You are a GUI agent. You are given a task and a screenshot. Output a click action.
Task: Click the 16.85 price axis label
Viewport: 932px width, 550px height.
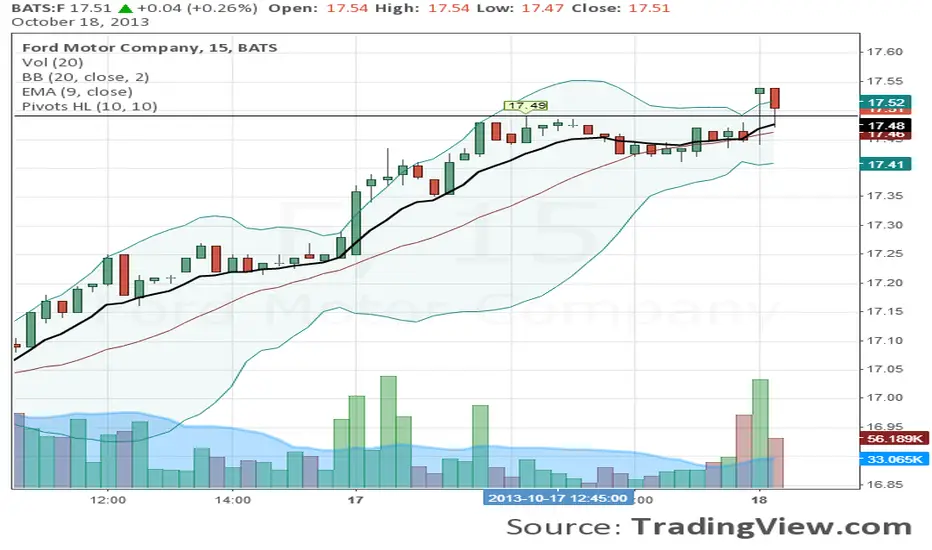tap(884, 484)
